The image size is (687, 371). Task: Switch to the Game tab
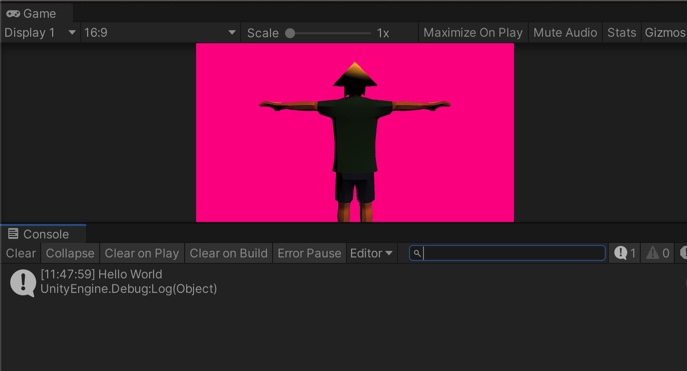[x=37, y=14]
